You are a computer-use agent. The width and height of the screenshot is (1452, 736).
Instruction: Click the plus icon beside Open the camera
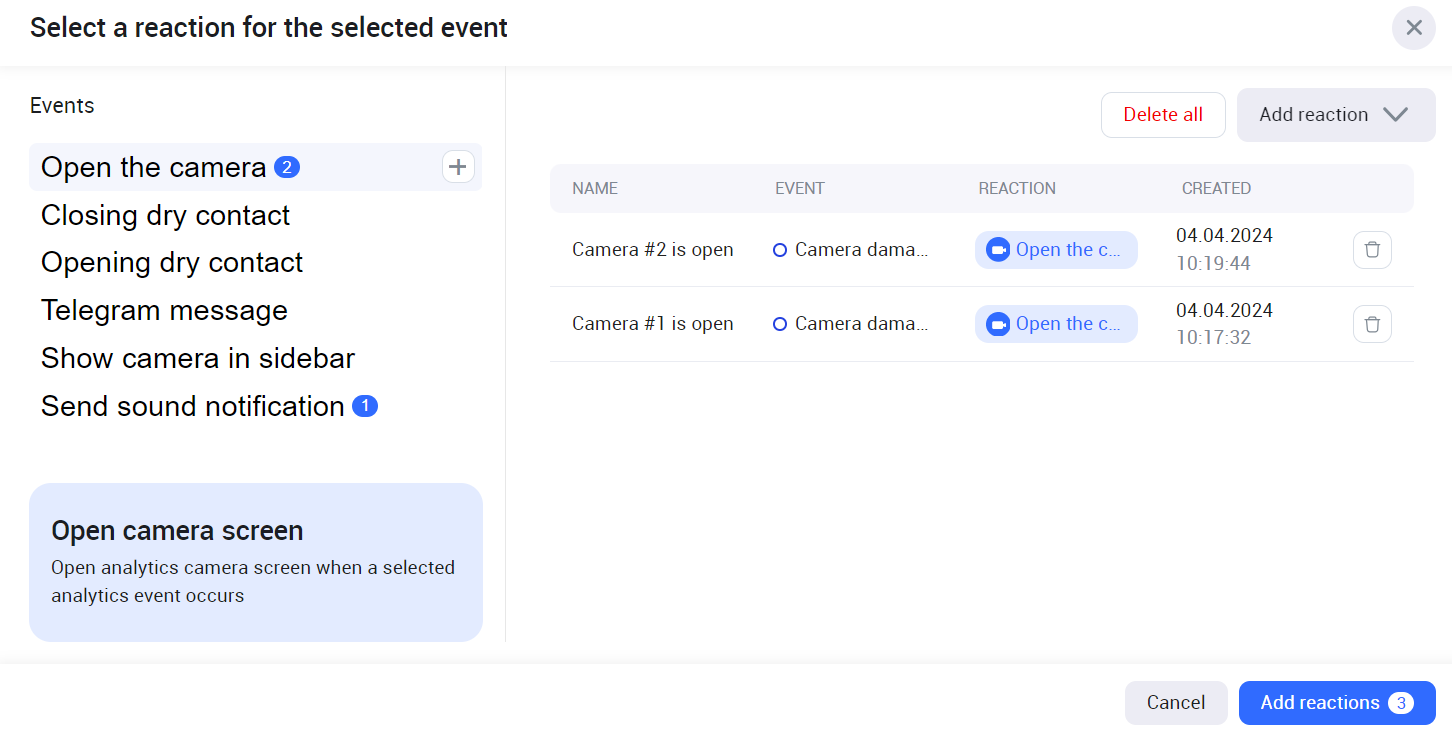pyautogui.click(x=458, y=167)
